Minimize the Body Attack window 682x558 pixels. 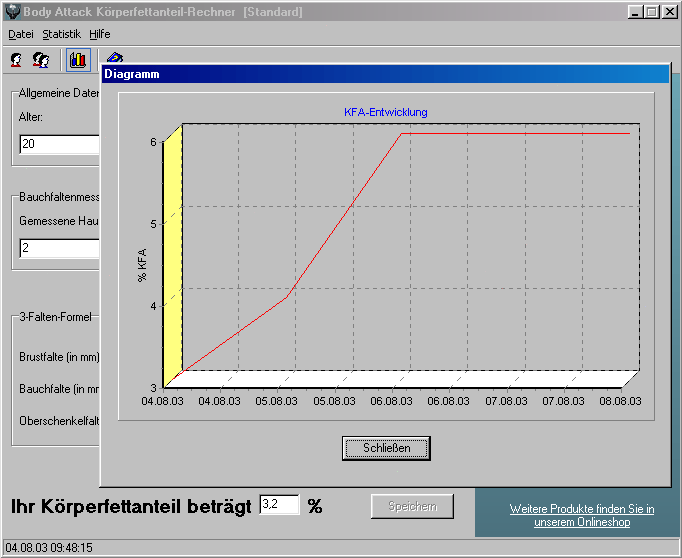tap(636, 11)
